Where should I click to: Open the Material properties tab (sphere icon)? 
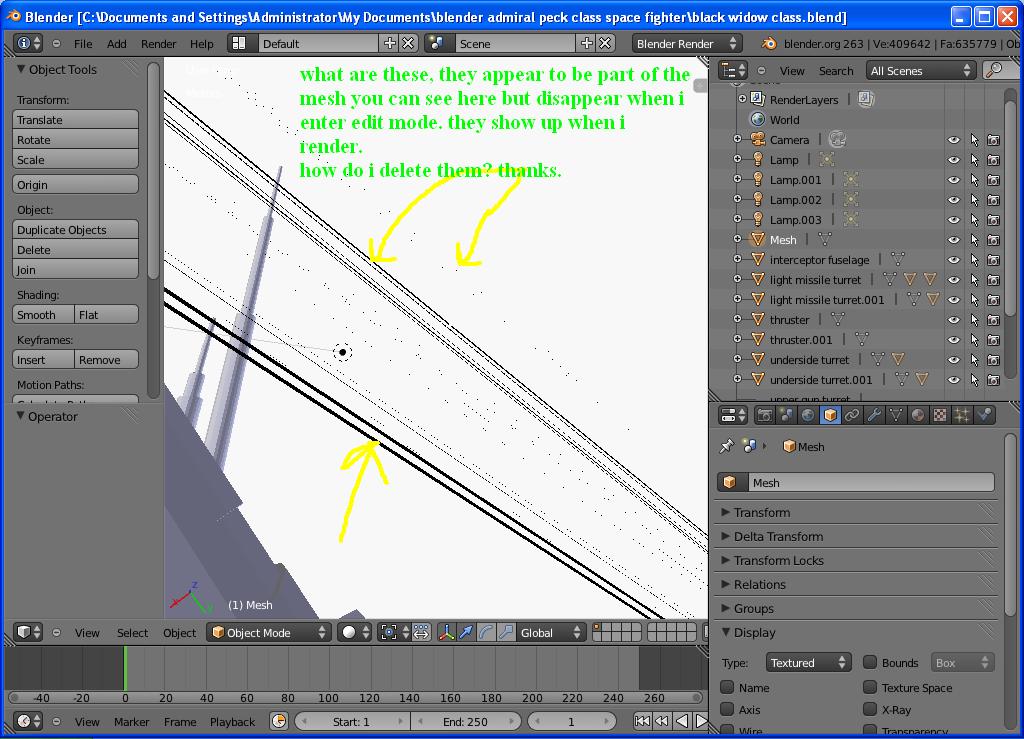click(x=918, y=415)
